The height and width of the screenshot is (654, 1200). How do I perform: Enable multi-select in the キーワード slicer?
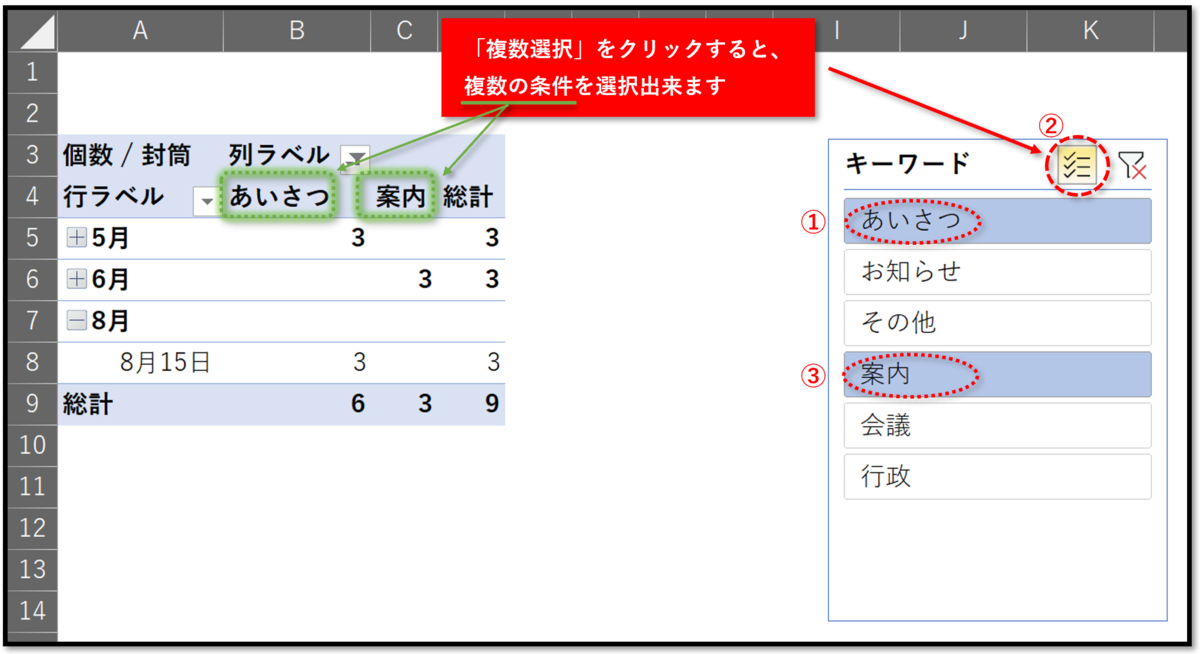tap(1077, 166)
